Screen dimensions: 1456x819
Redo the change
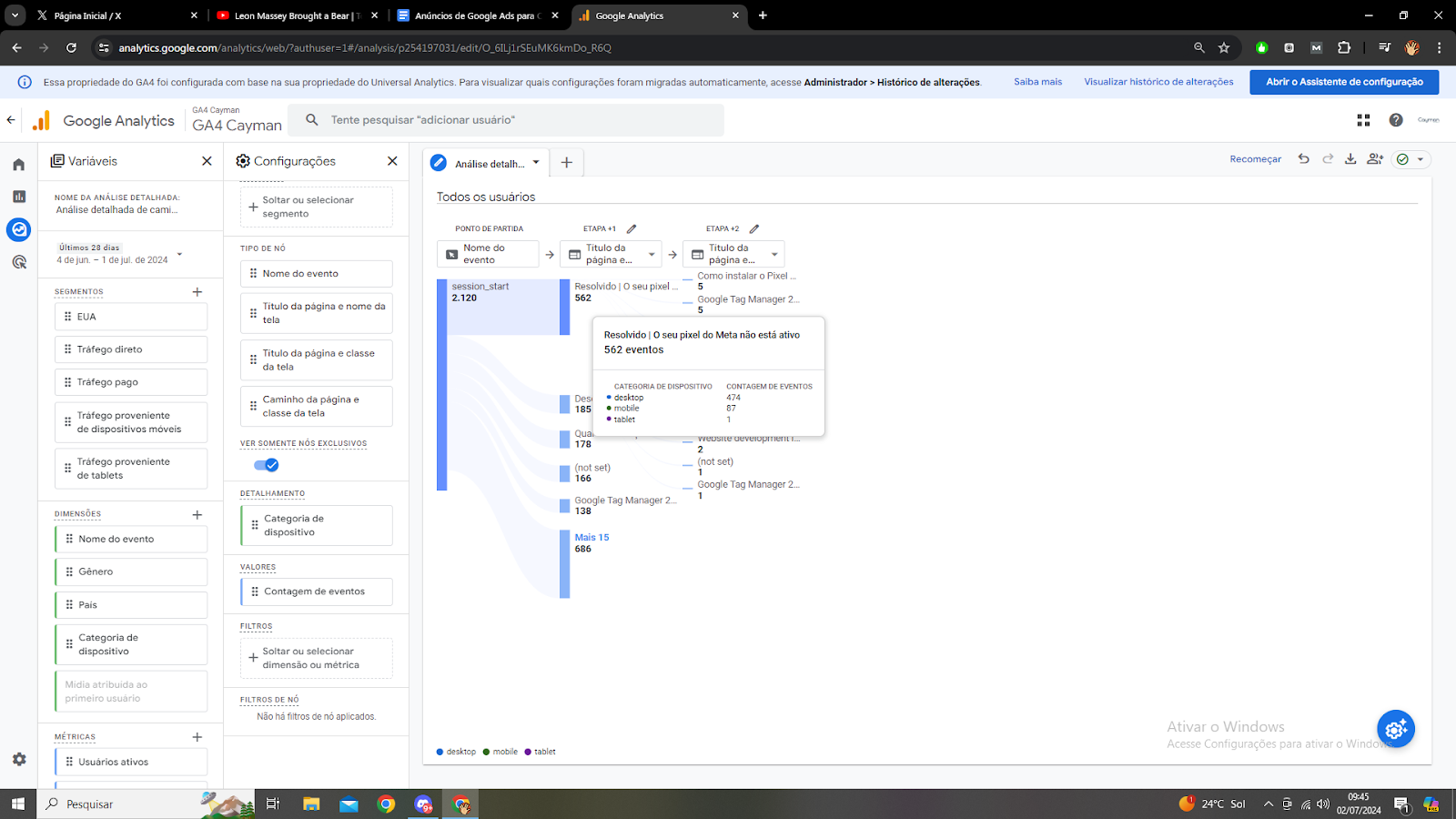click(1328, 158)
